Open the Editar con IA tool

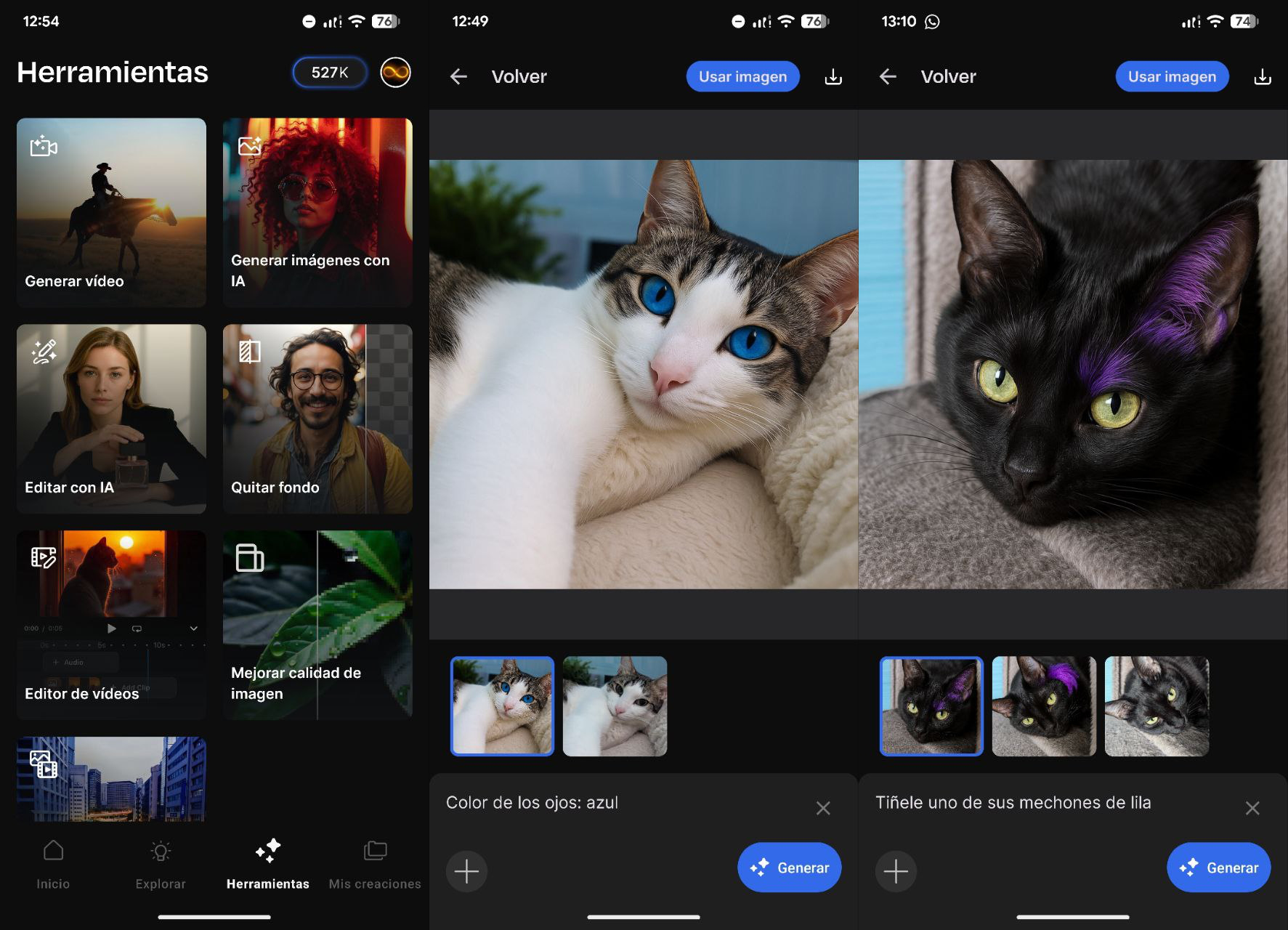[x=111, y=418]
